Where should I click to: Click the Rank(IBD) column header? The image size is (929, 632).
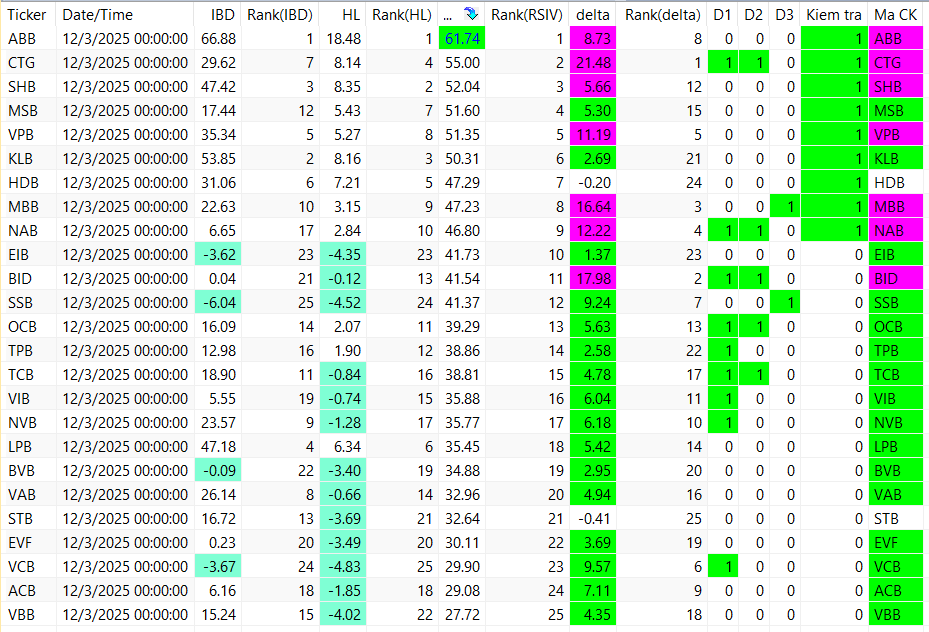click(280, 14)
